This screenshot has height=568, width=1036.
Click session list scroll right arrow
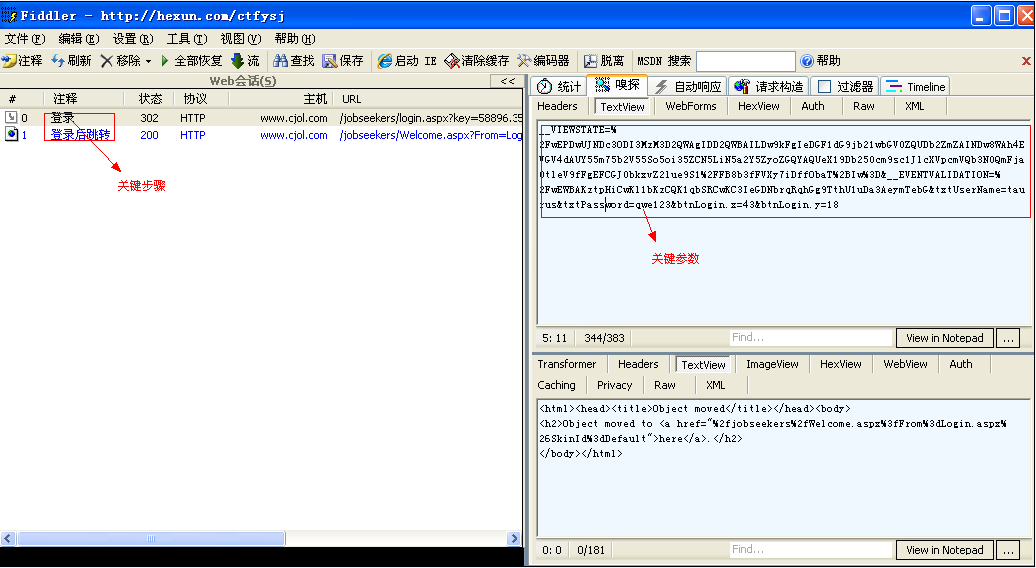point(514,539)
